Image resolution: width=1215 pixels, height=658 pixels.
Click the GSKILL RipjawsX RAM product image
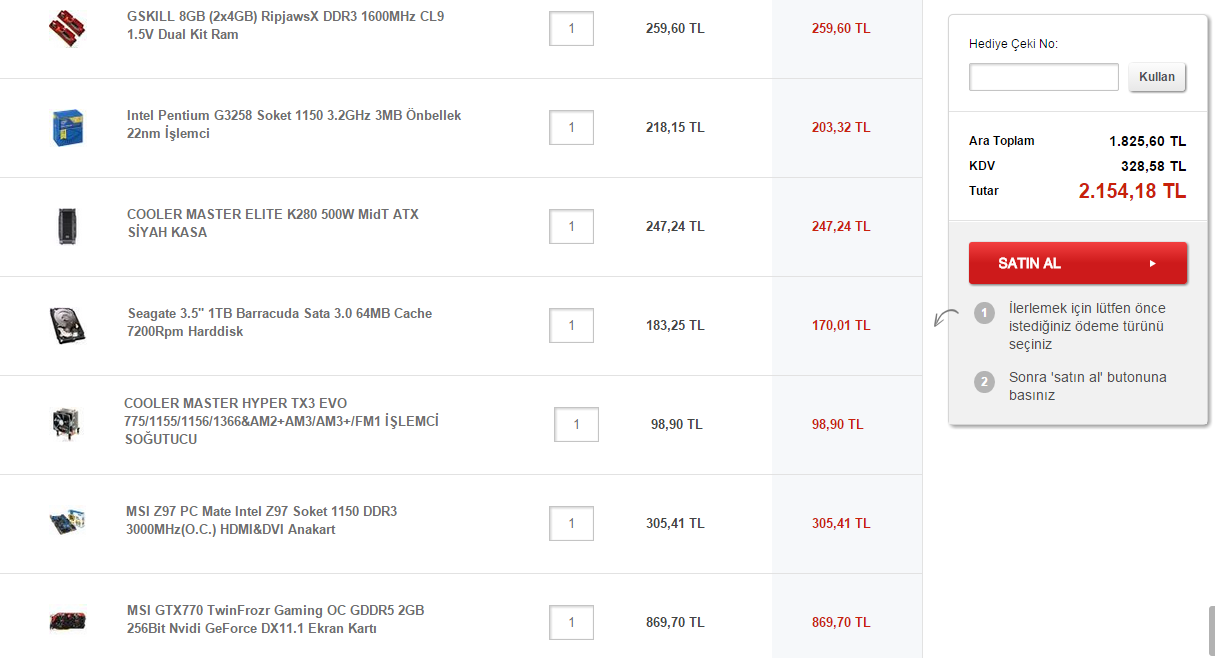[67, 27]
